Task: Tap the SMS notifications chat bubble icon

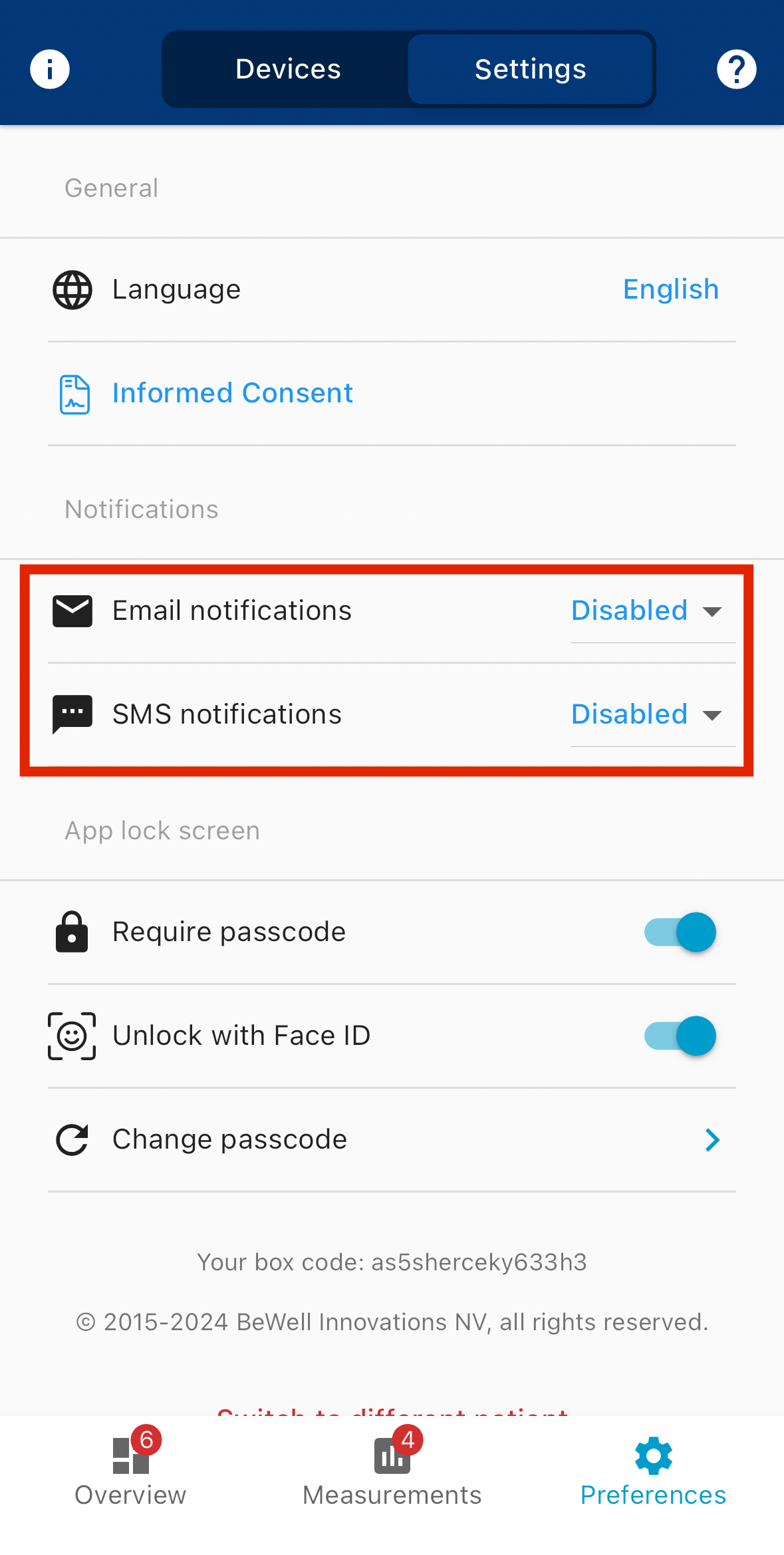Action: pos(72,714)
